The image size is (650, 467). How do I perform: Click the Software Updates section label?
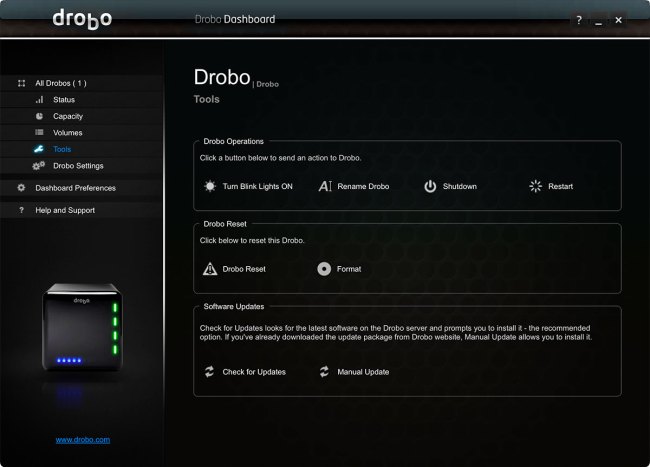(x=234, y=307)
